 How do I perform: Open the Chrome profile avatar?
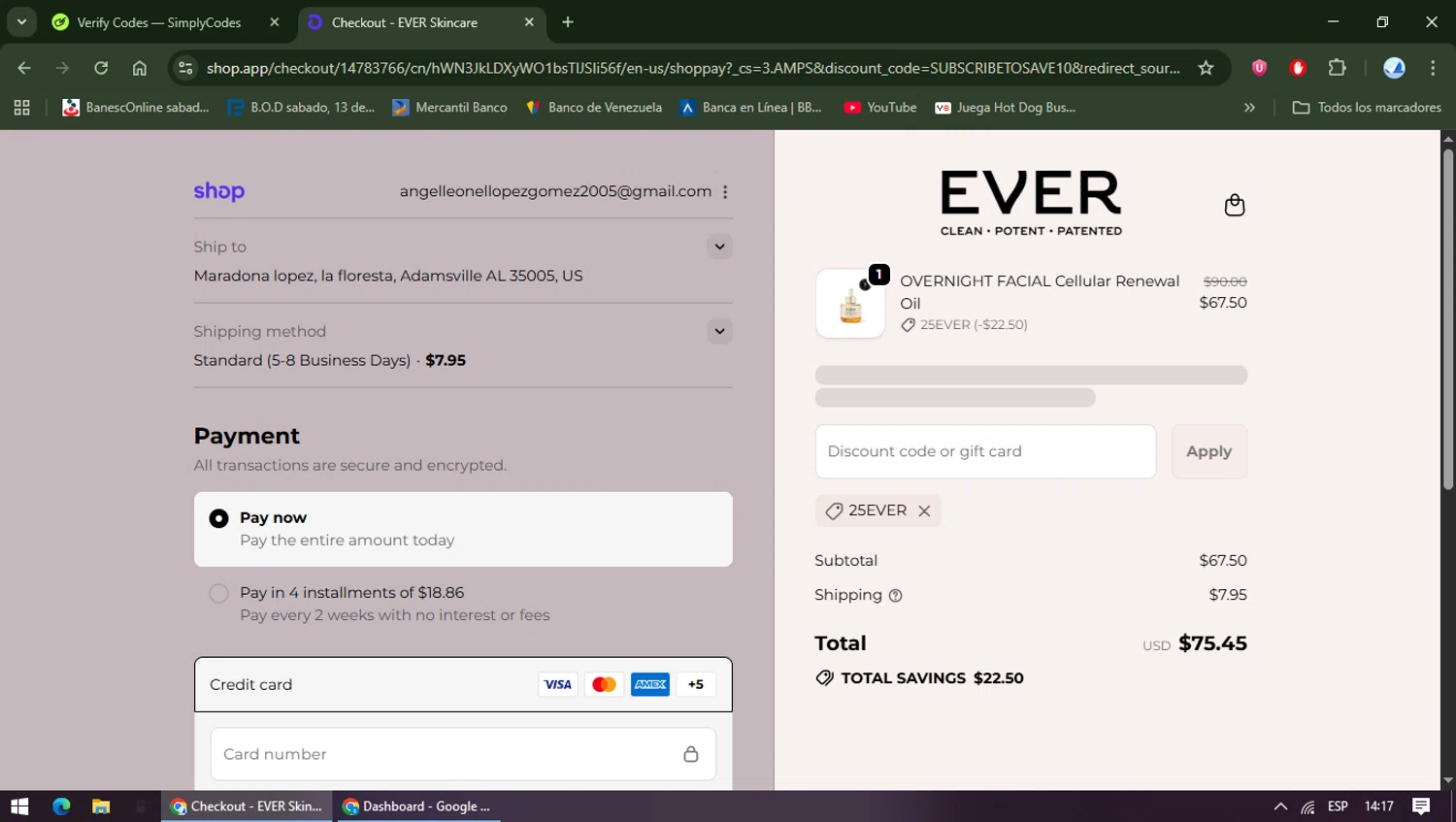(x=1394, y=68)
